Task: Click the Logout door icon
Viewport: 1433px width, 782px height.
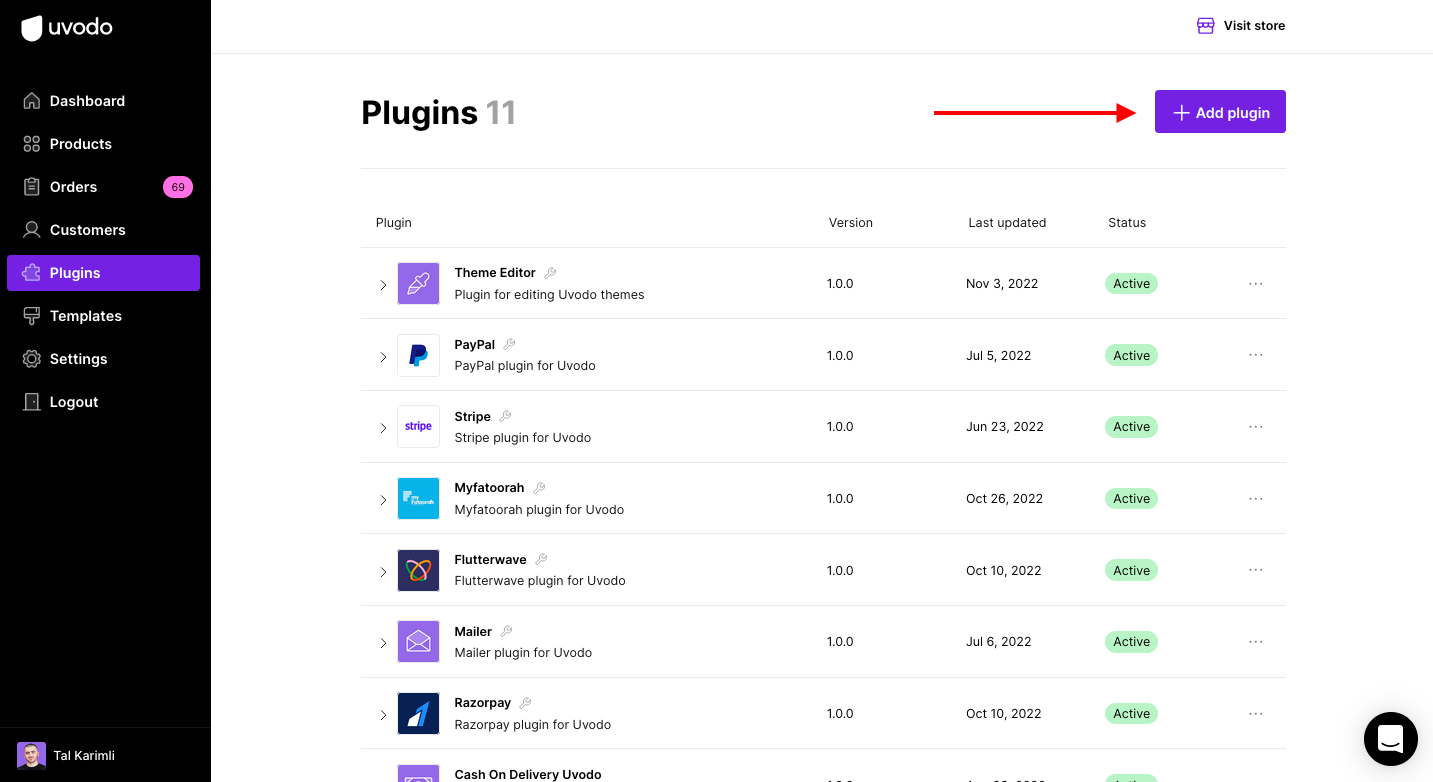Action: [32, 402]
